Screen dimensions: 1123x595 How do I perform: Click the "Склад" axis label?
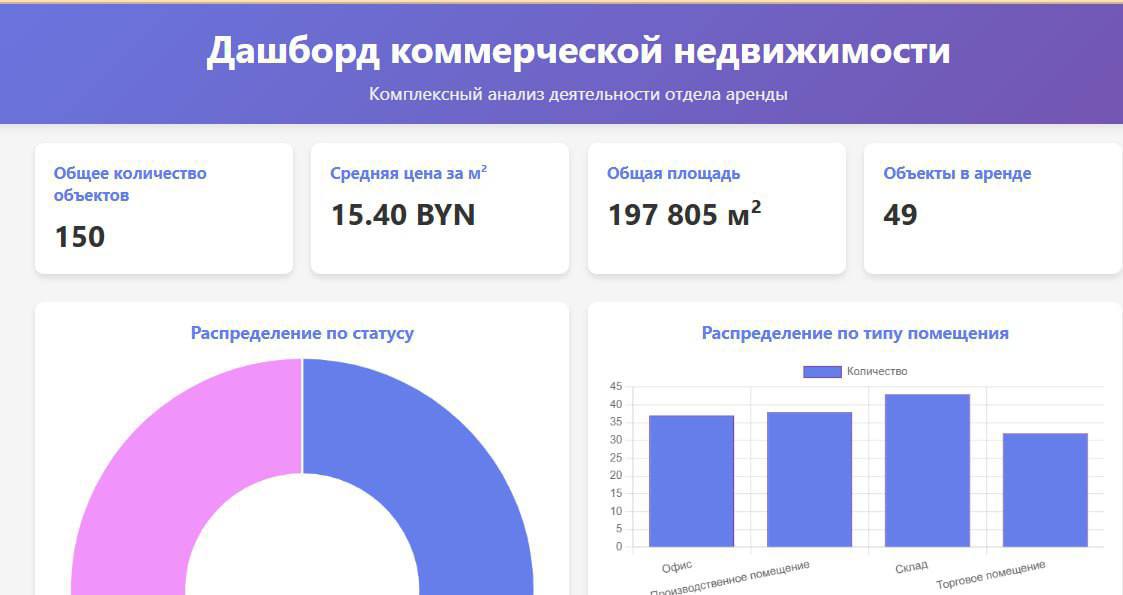912,567
